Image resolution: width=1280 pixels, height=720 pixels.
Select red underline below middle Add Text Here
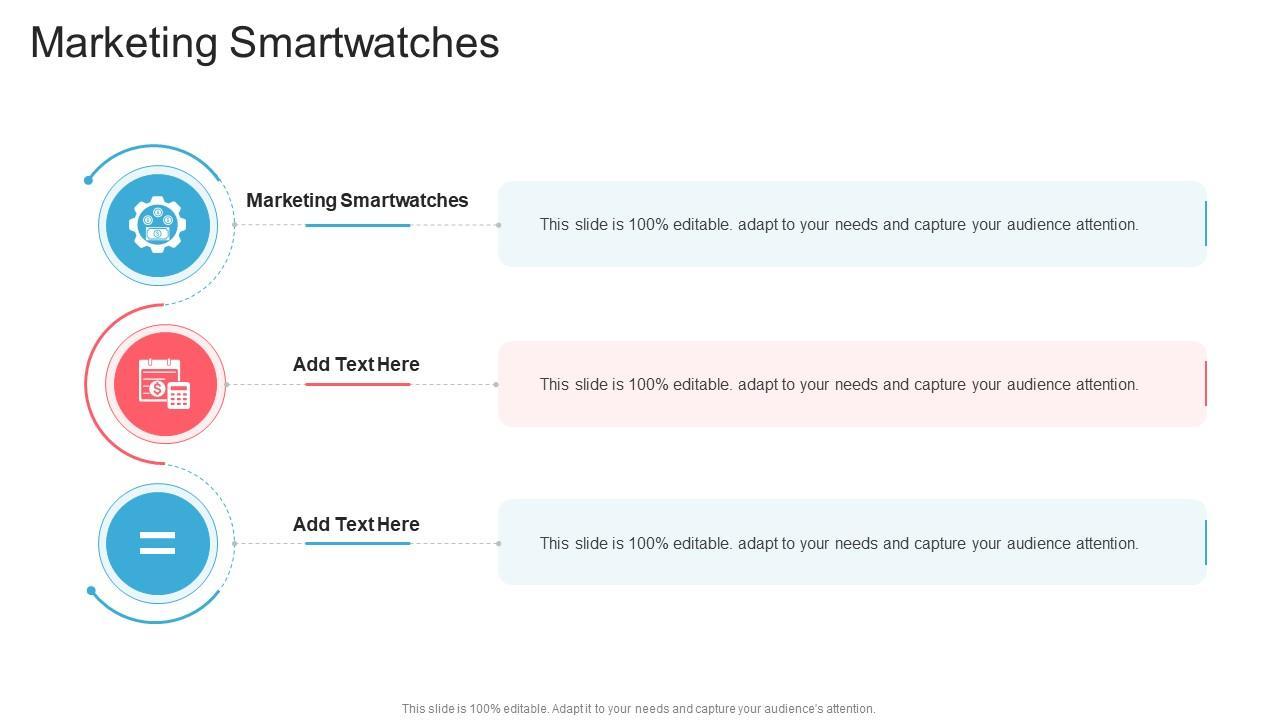pyautogui.click(x=357, y=384)
